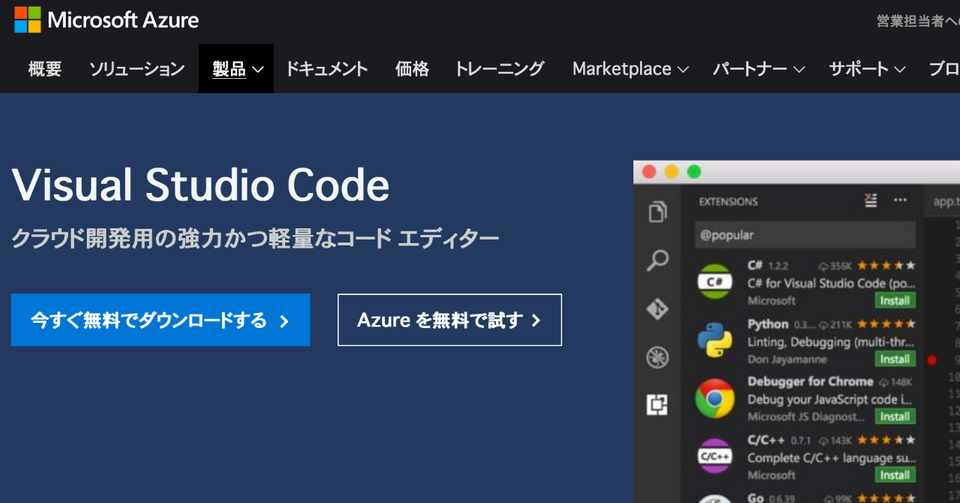Click the Python extension star rating
Viewport: 960px width, 503px height.
(886, 324)
